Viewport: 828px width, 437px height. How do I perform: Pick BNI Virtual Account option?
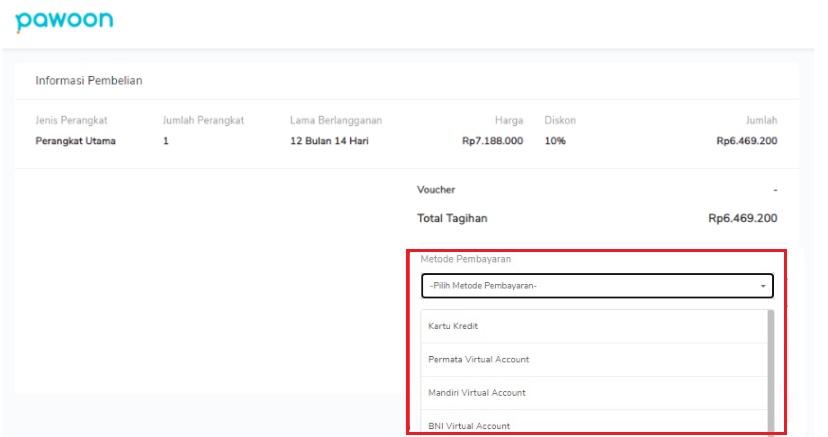point(594,423)
